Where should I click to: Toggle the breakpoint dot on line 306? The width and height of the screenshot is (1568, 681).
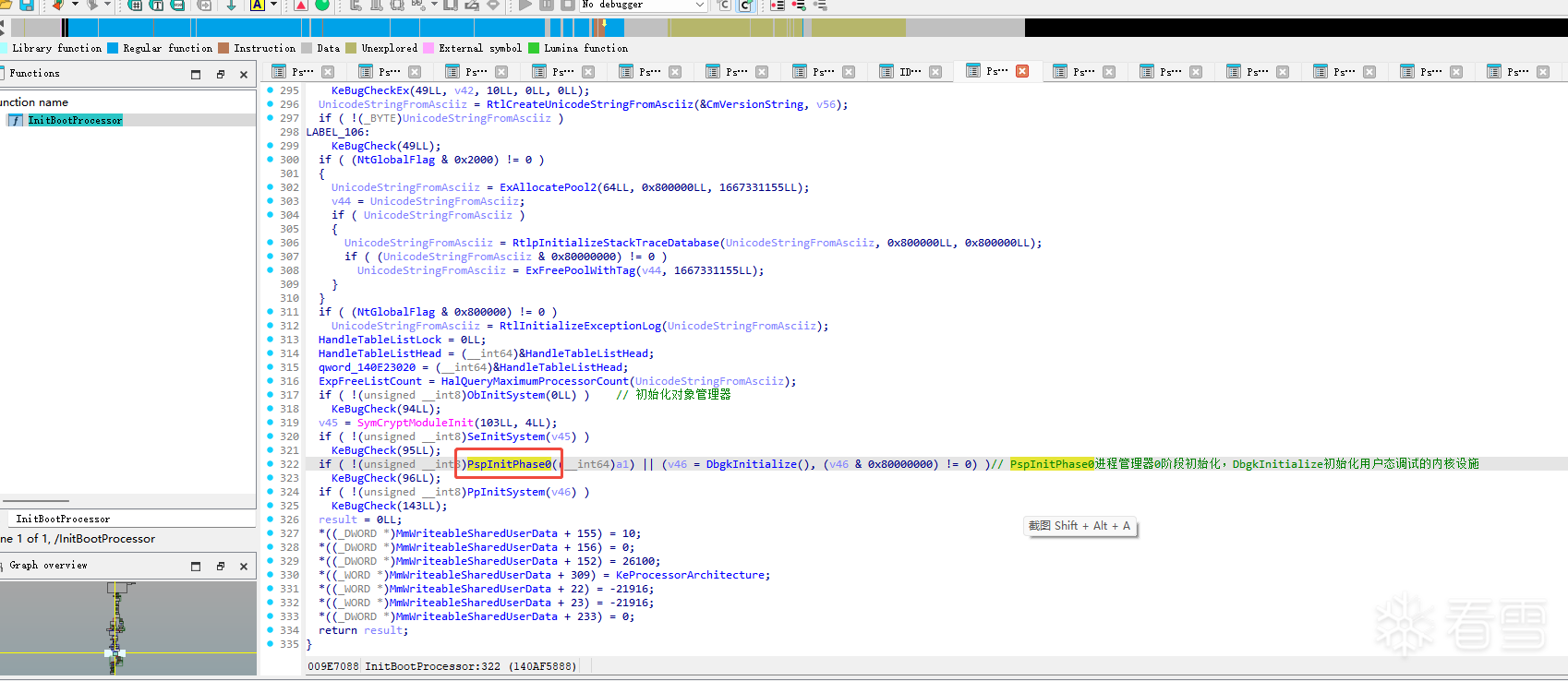click(270, 243)
